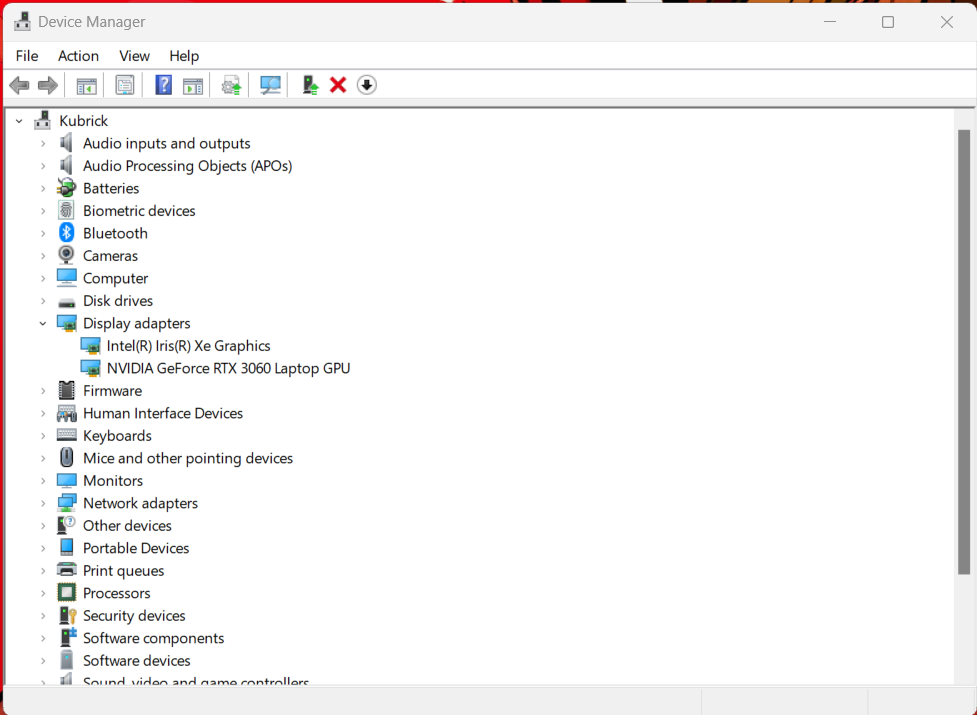
Task: Collapse the Kubrick root node
Action: (19, 121)
